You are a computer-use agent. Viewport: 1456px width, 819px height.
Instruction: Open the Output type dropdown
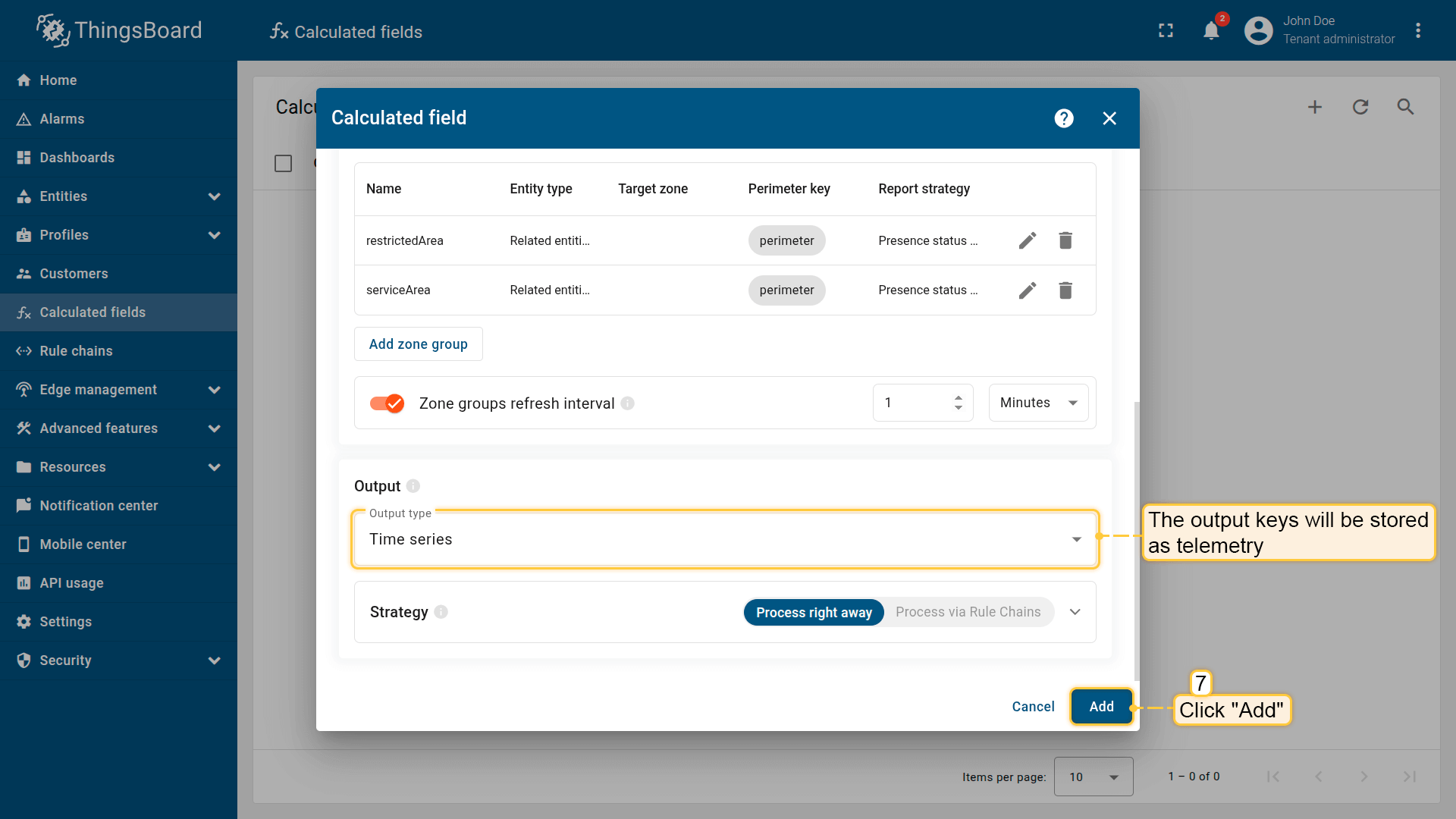click(724, 539)
